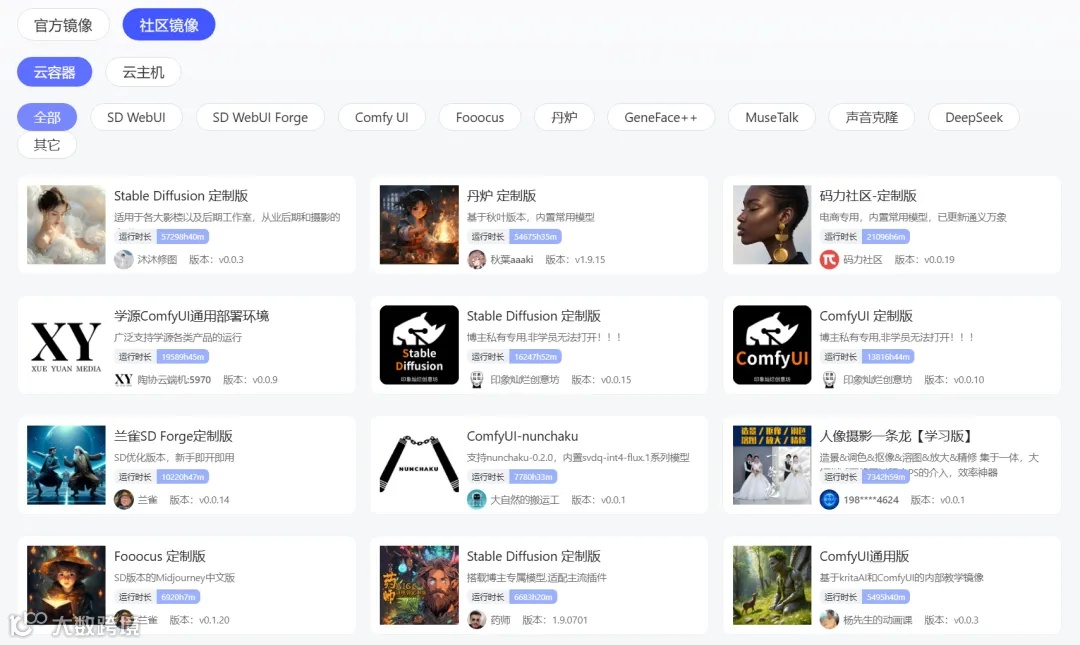Select the MuseTalk filter
1080x645 pixels.
(771, 117)
